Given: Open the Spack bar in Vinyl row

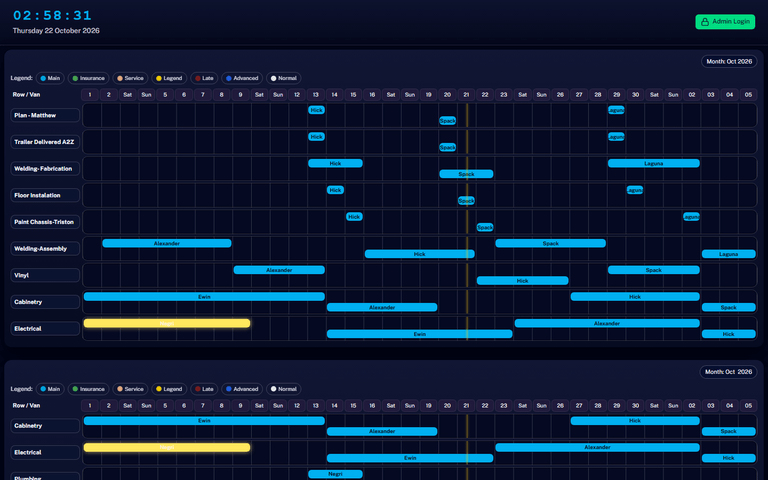Looking at the screenshot, I should click(x=654, y=270).
